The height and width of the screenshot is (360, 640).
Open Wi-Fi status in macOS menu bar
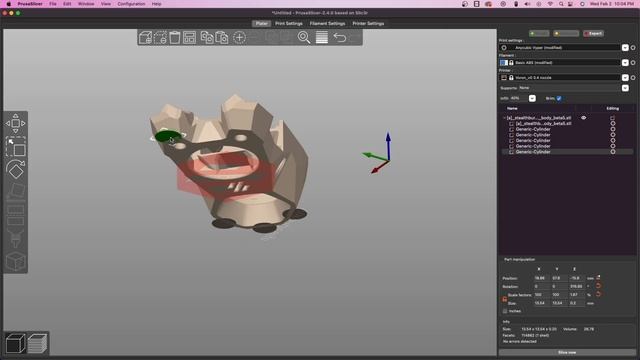(550, 4)
